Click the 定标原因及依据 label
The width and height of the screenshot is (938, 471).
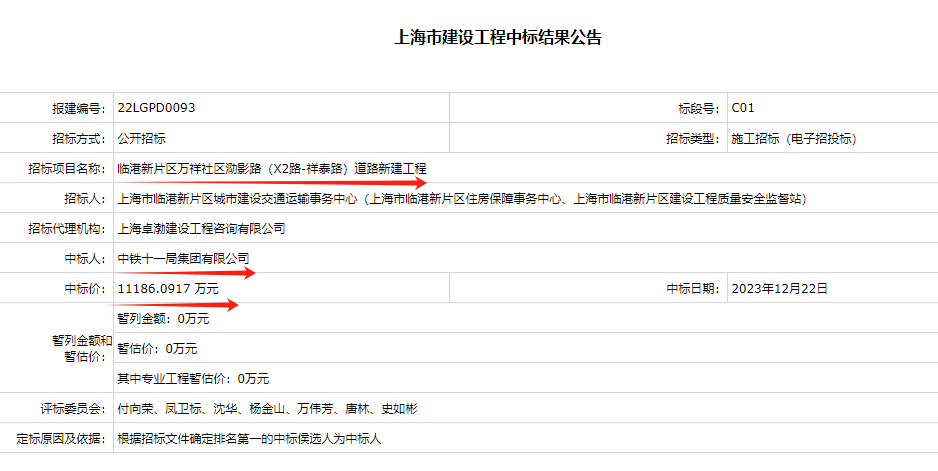tap(61, 439)
